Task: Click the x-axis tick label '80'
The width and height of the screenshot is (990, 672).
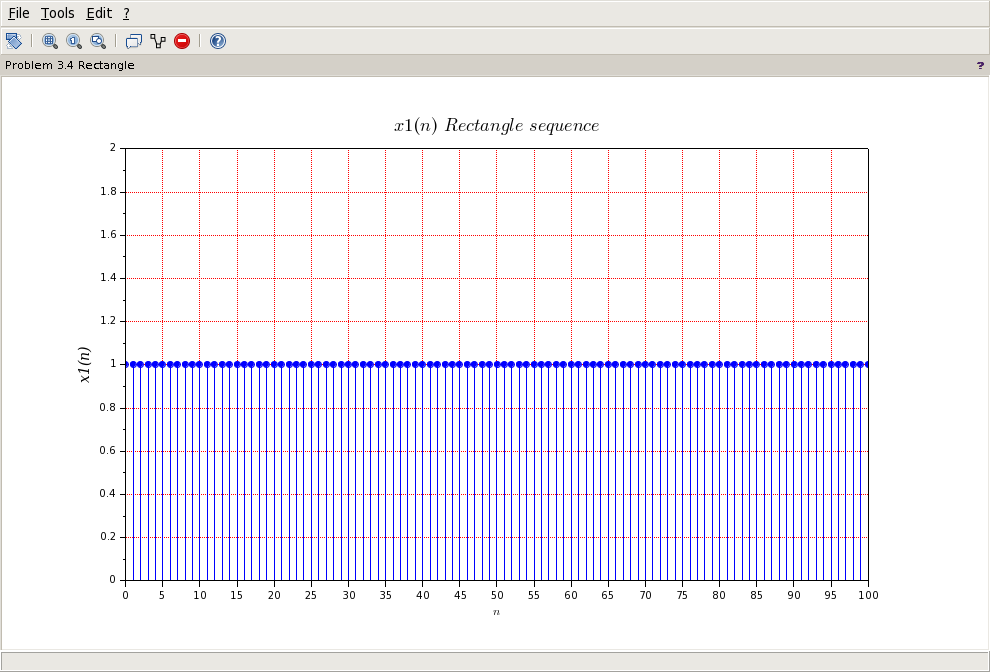Action: point(720,595)
